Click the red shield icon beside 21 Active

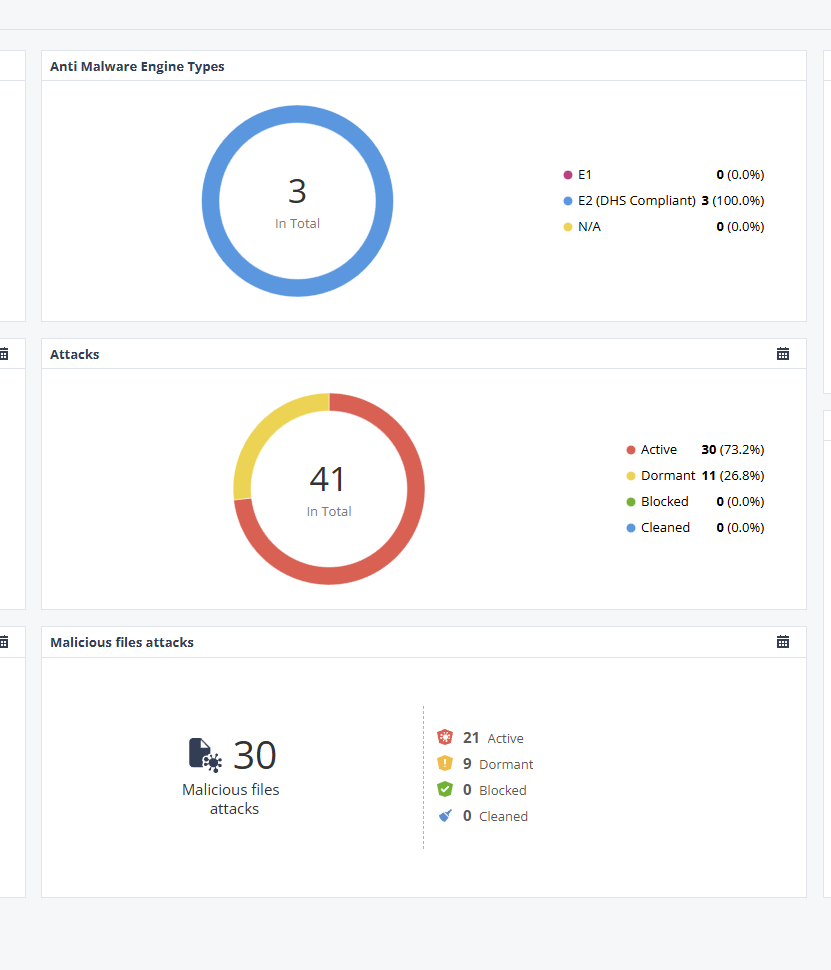[x=445, y=737]
